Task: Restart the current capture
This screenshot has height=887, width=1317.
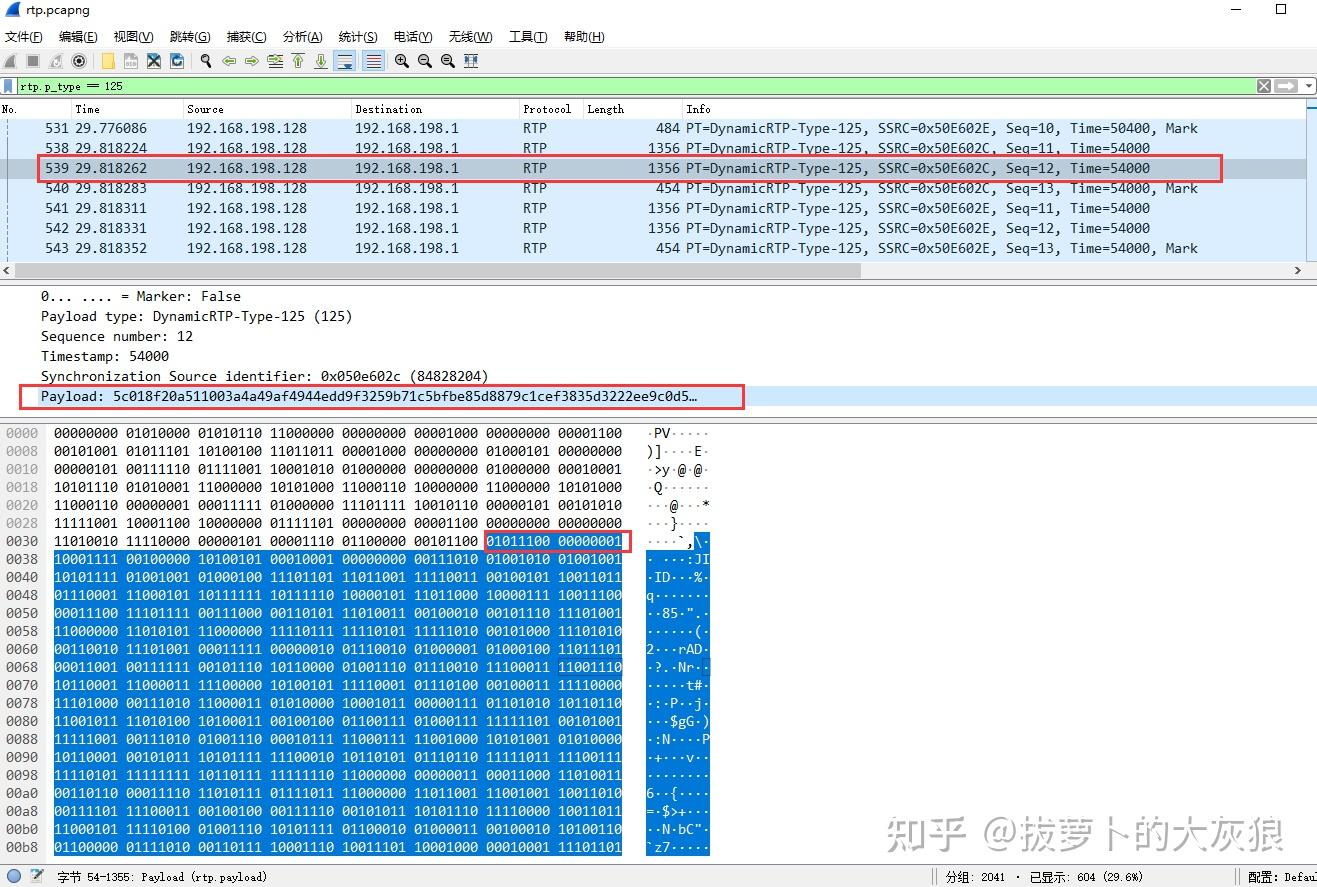Action: point(54,61)
